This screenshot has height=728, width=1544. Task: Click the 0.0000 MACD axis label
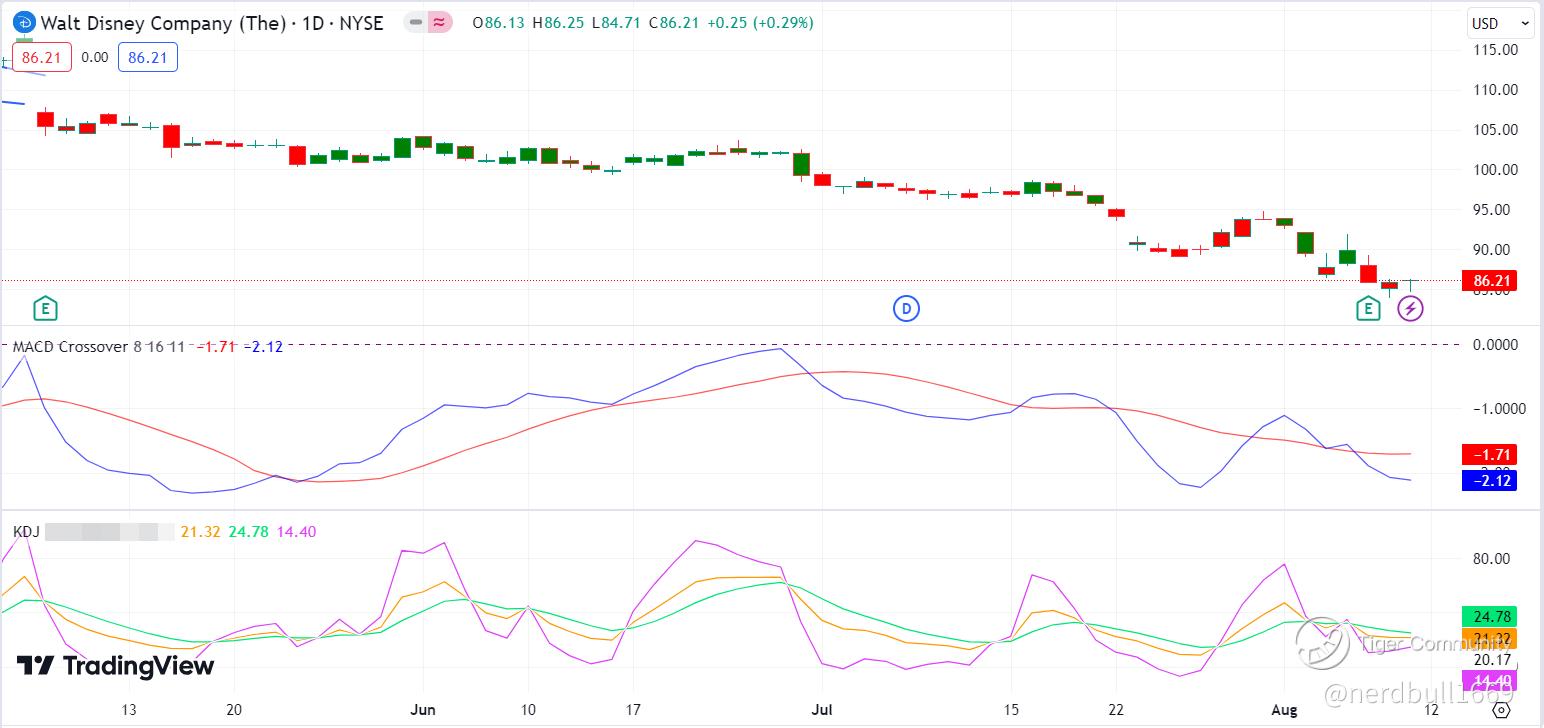pos(1495,345)
